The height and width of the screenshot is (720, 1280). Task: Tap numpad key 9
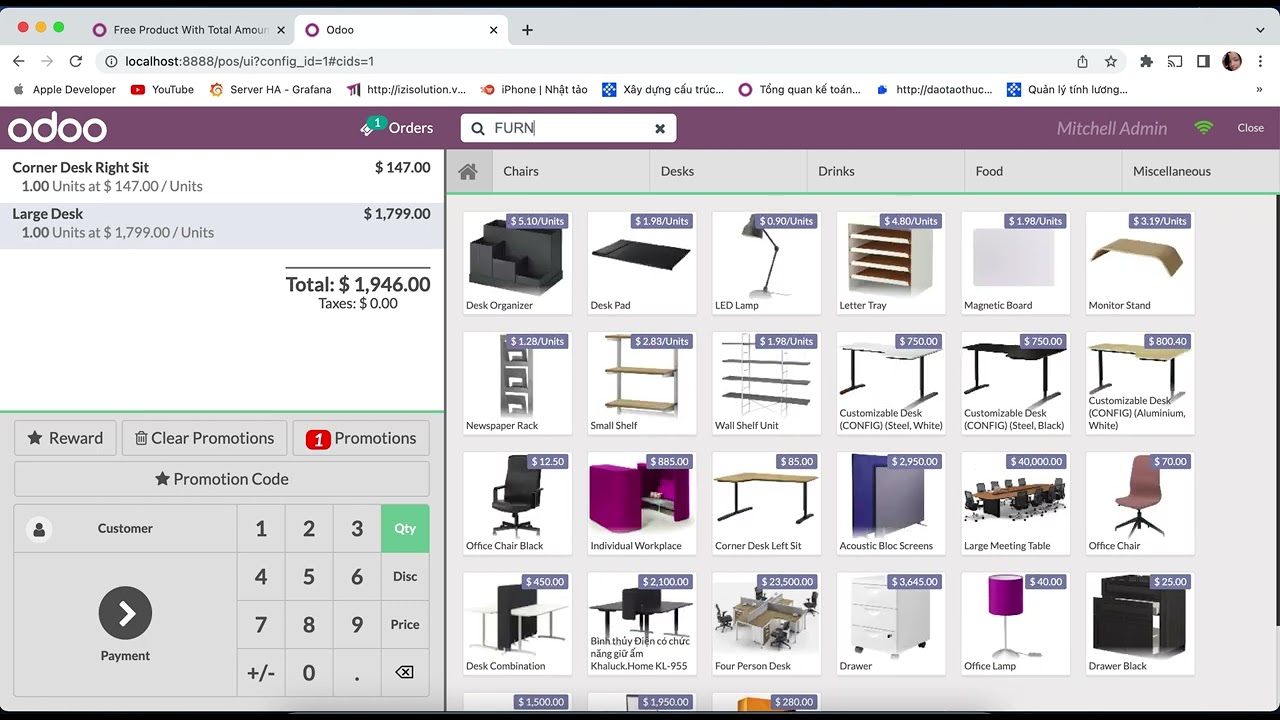pyautogui.click(x=357, y=624)
